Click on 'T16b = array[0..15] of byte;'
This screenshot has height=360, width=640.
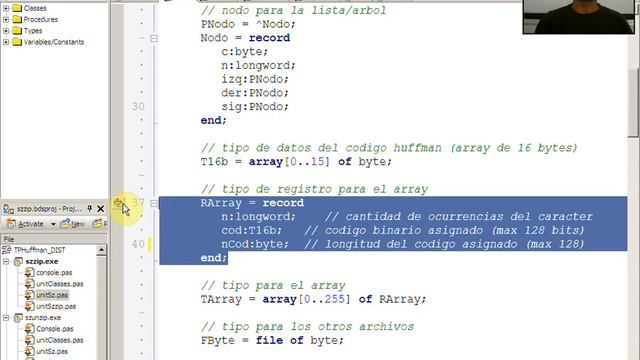(296, 162)
